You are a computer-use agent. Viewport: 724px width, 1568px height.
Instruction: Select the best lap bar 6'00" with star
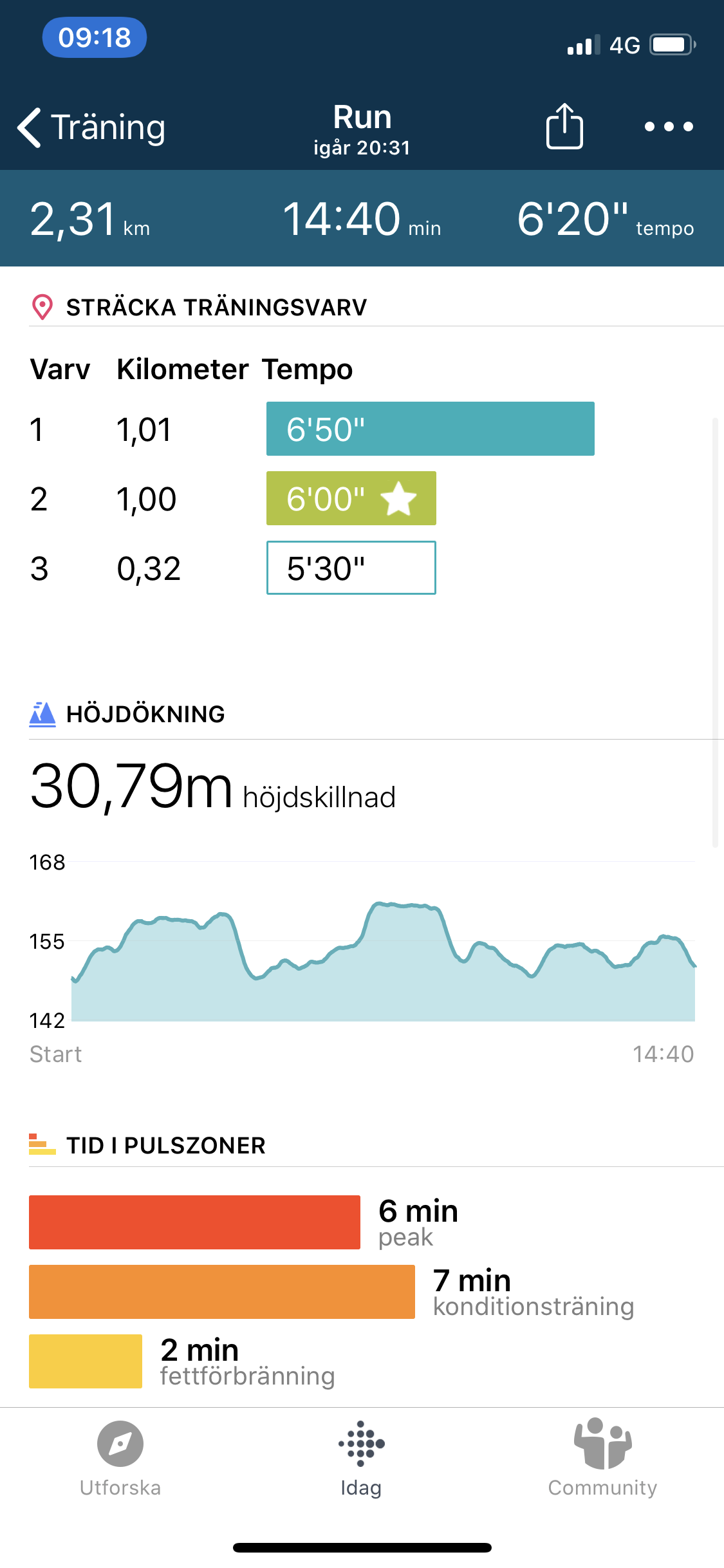coord(351,498)
